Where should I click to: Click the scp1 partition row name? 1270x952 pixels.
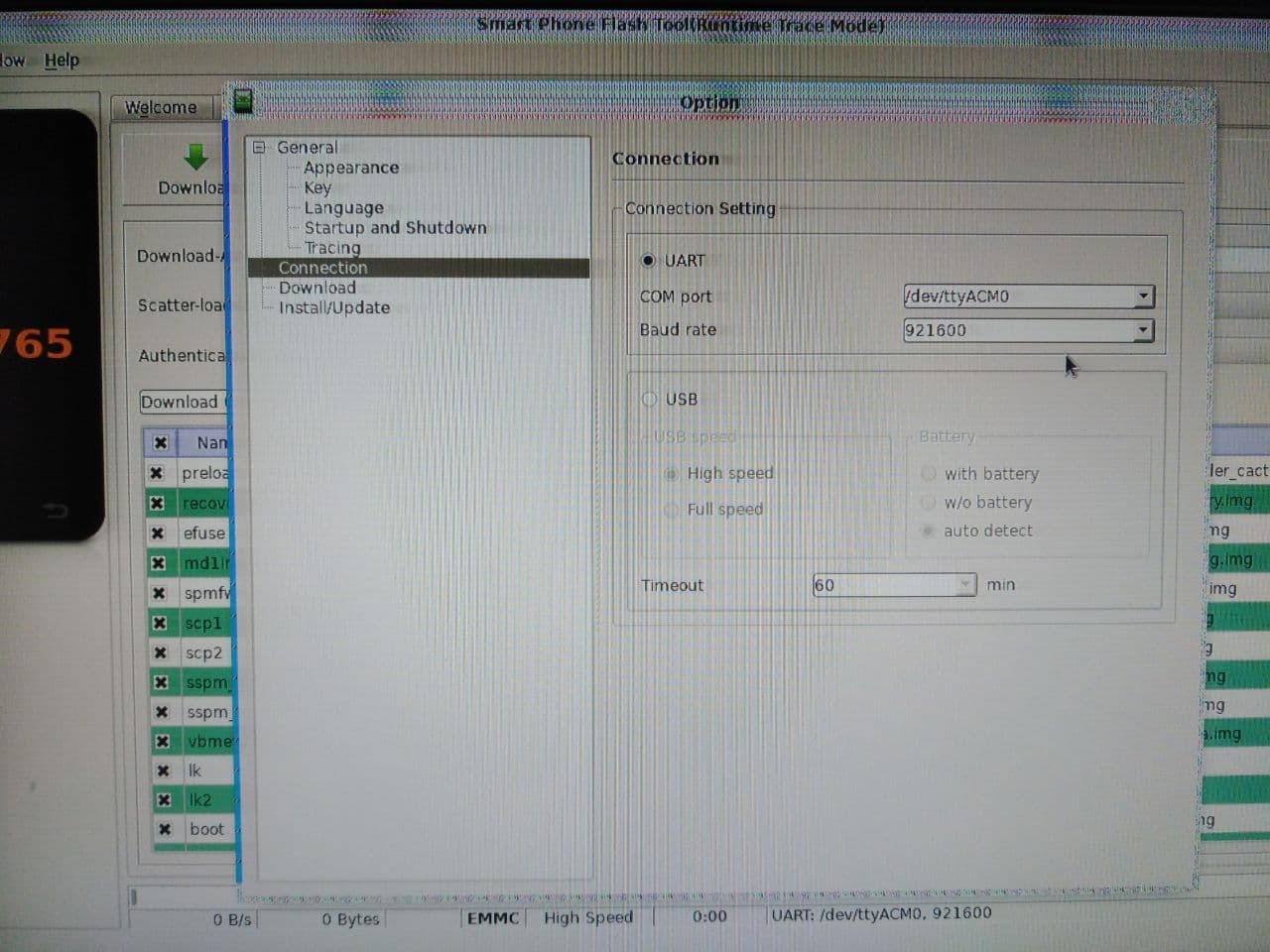click(203, 623)
